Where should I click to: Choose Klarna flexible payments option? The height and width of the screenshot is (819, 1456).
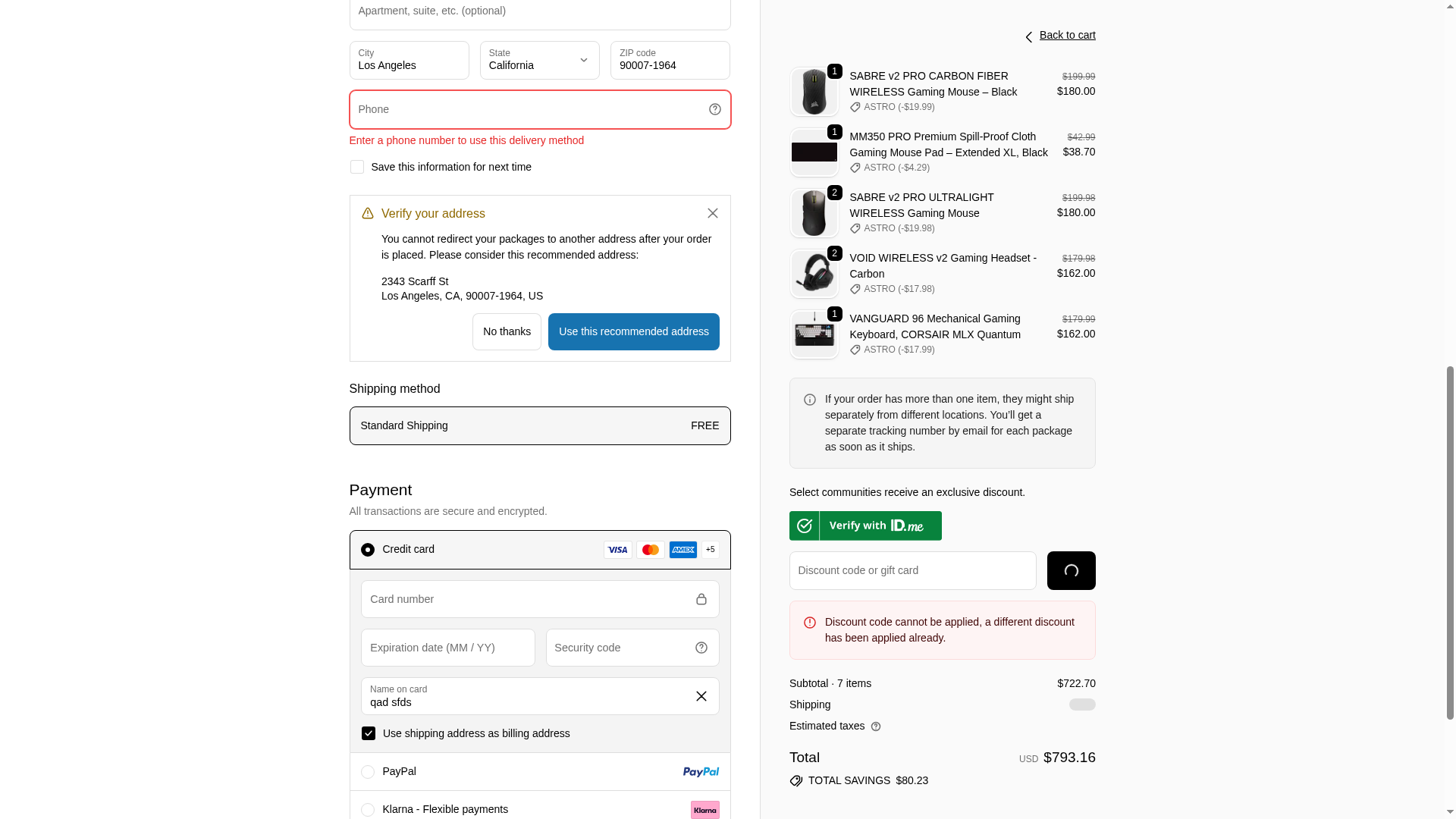click(368, 810)
